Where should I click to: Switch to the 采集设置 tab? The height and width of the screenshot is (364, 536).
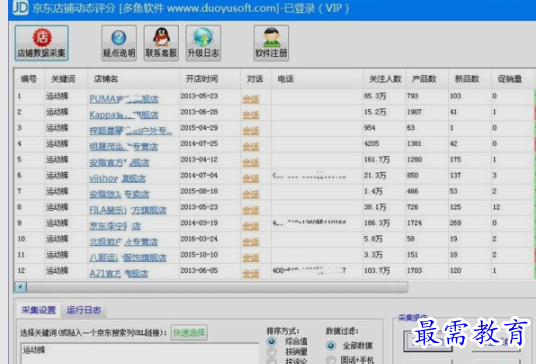(x=38, y=310)
